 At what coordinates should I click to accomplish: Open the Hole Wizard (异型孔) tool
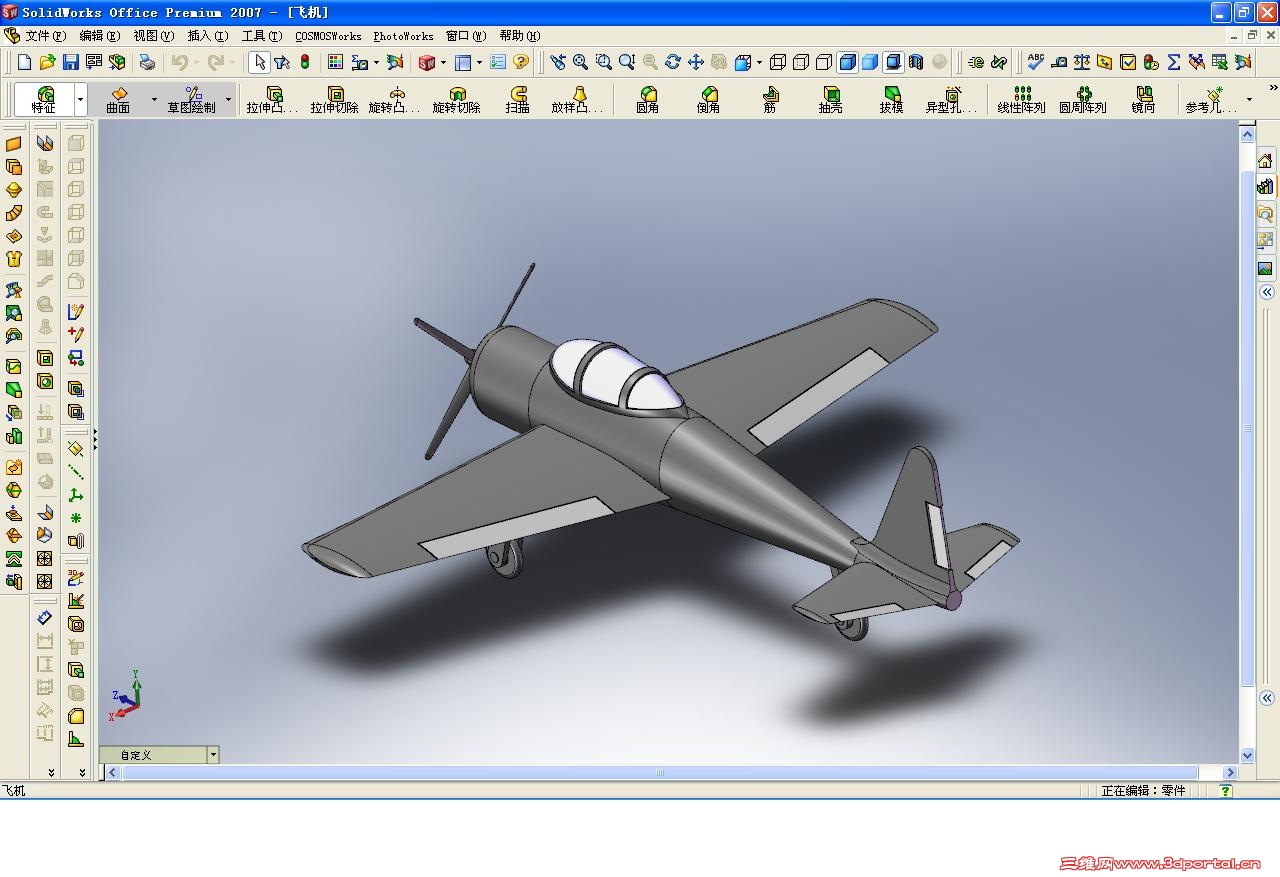click(x=952, y=99)
